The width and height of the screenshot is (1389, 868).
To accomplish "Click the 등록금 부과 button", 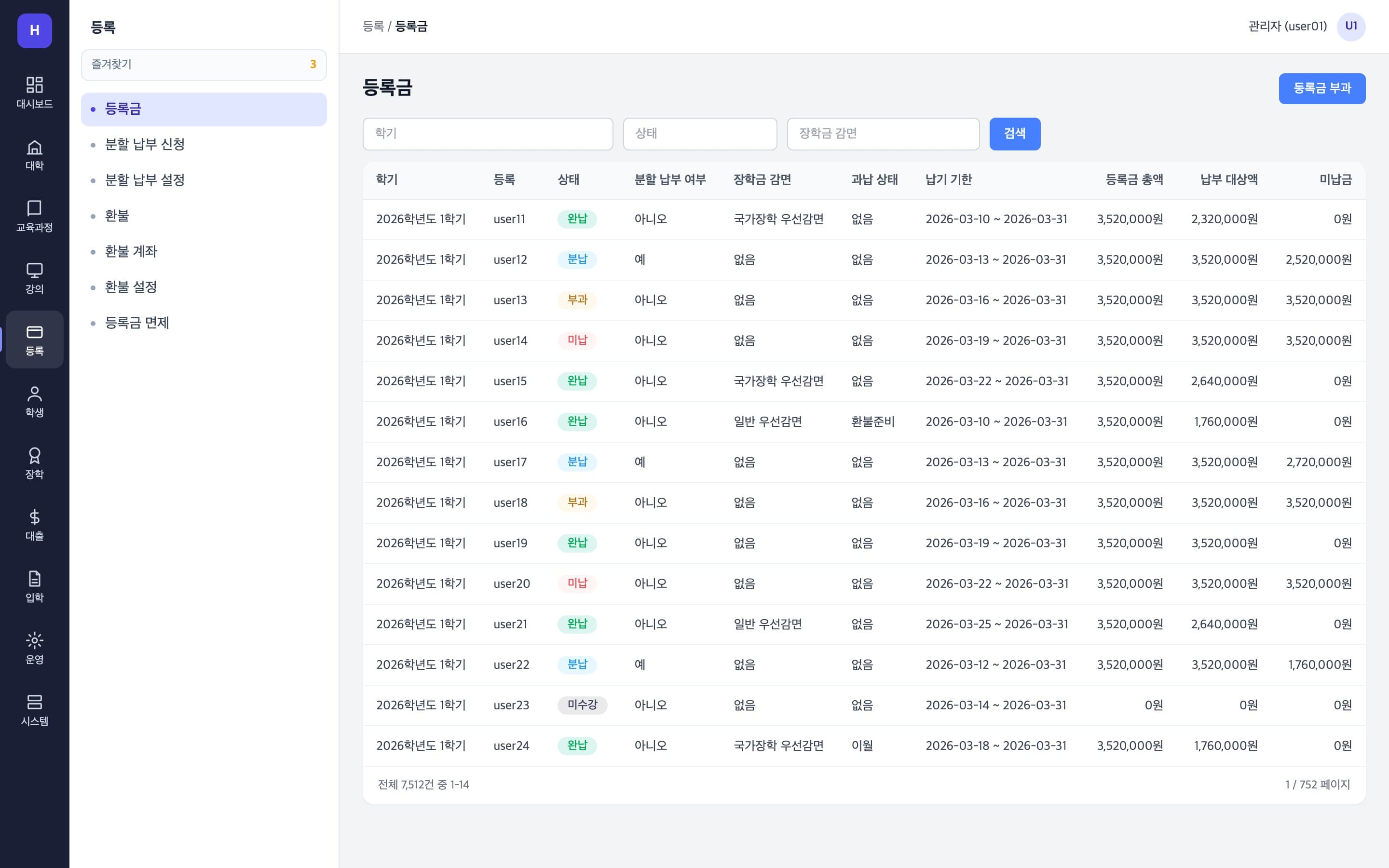I will [x=1321, y=88].
